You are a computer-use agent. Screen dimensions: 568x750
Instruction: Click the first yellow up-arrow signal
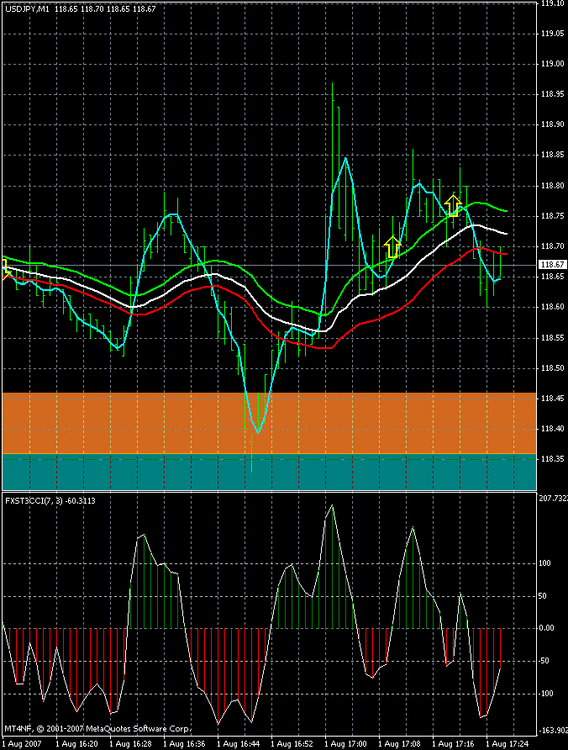392,247
